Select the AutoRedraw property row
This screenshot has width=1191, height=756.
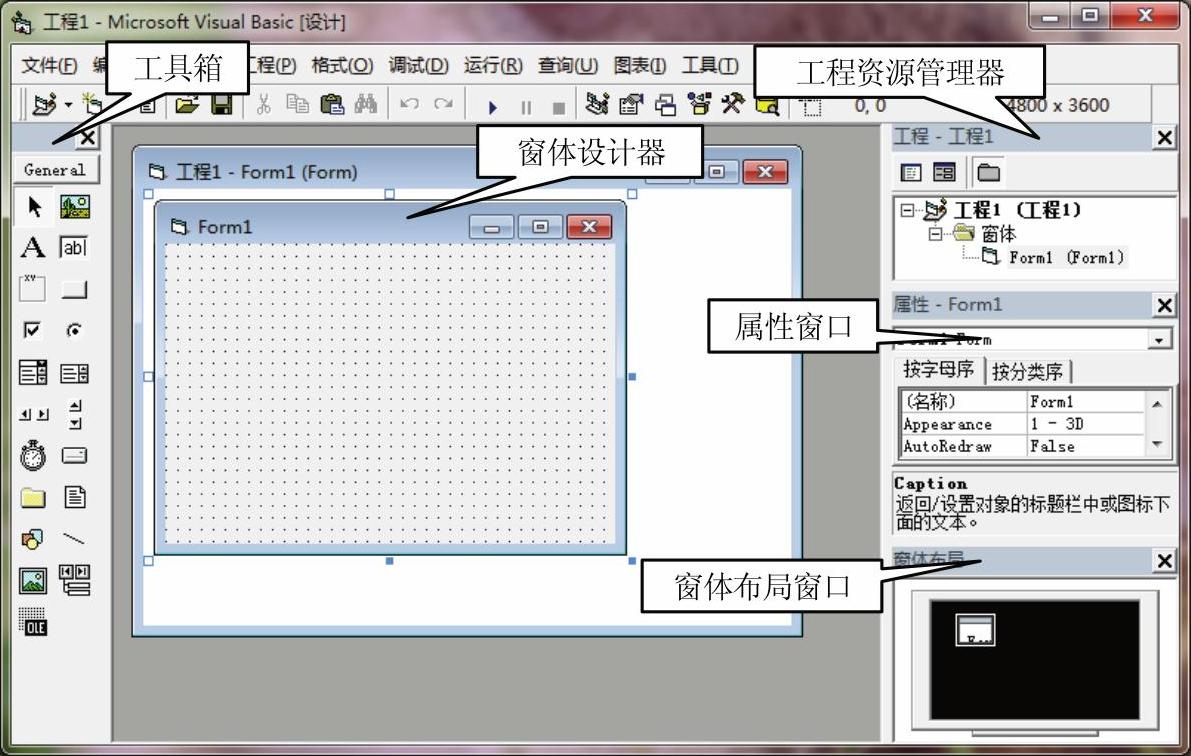(x=1022, y=446)
